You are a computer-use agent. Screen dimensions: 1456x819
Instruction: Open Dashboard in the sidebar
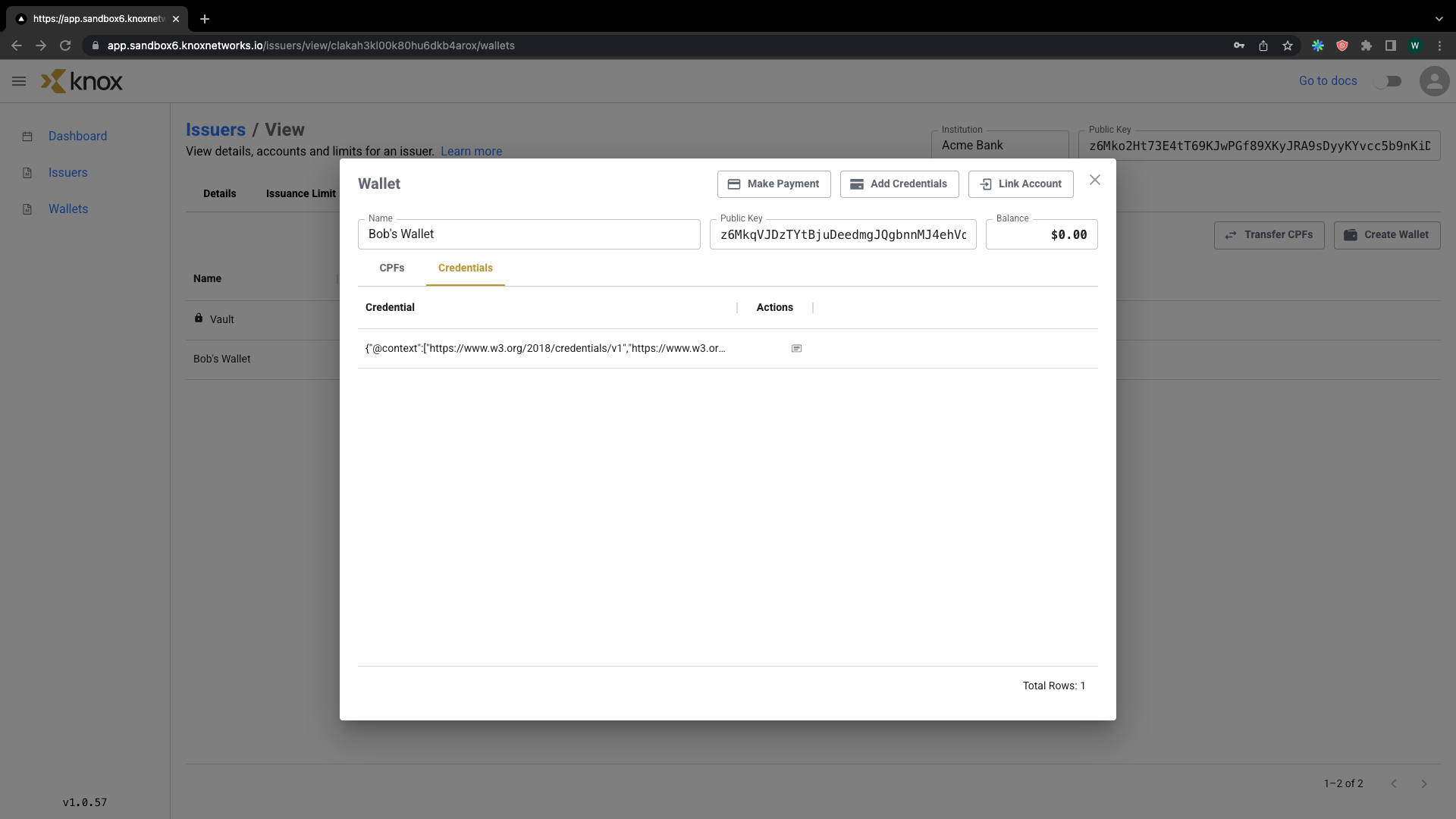point(77,136)
